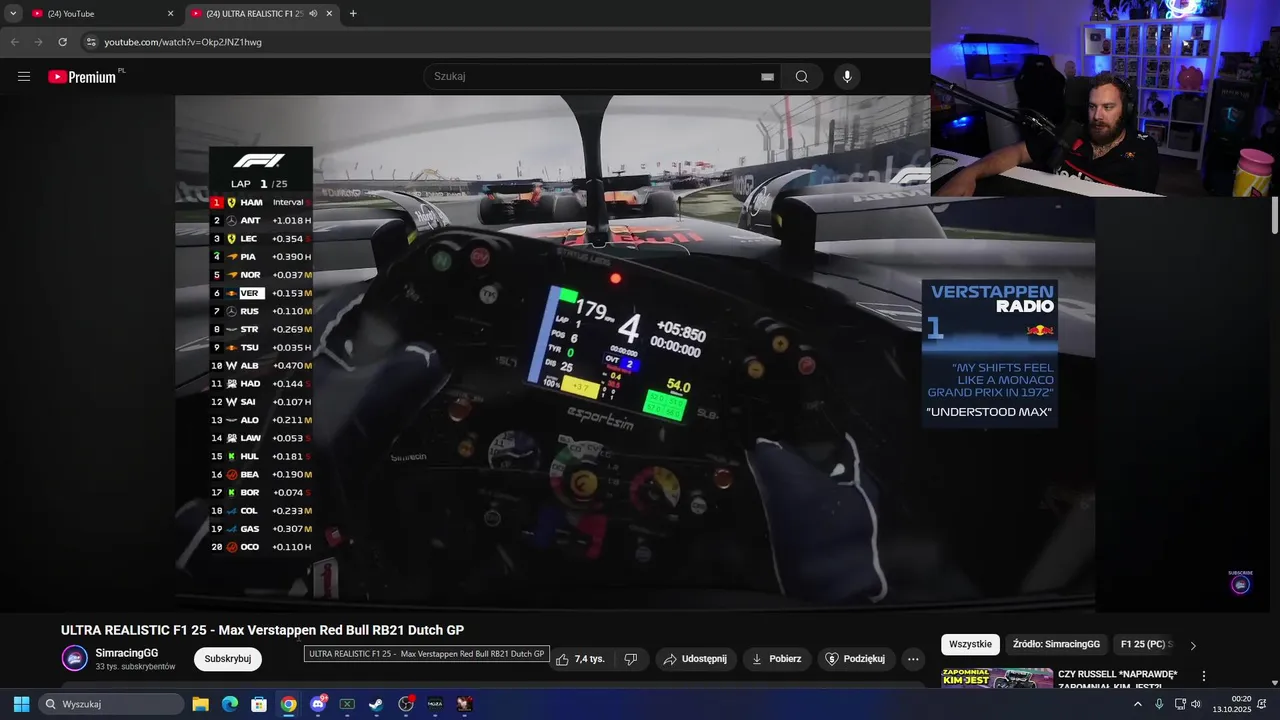Open the on-screen keyboard in search box

[x=767, y=77]
